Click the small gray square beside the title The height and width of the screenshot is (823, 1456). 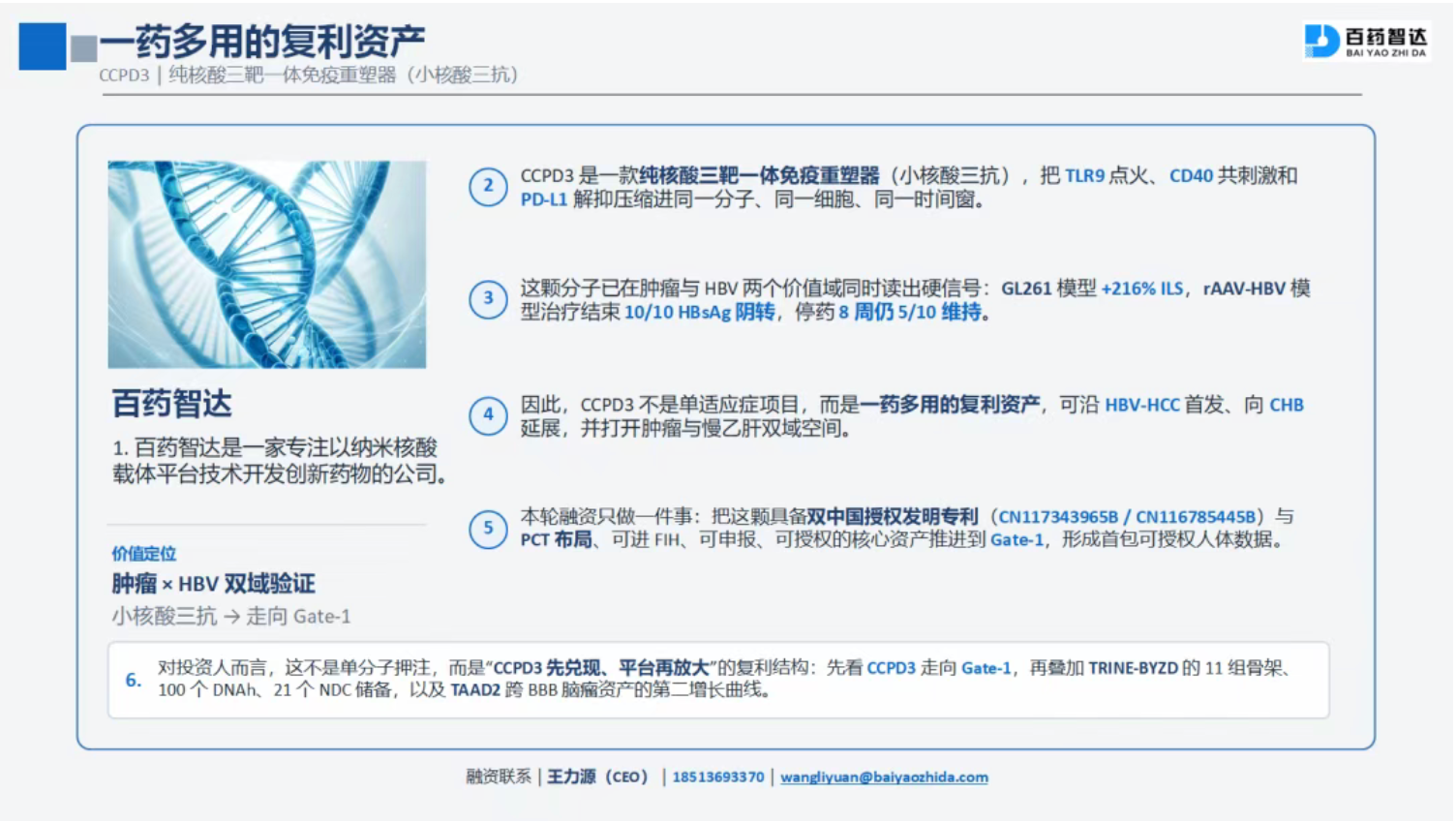coord(84,48)
